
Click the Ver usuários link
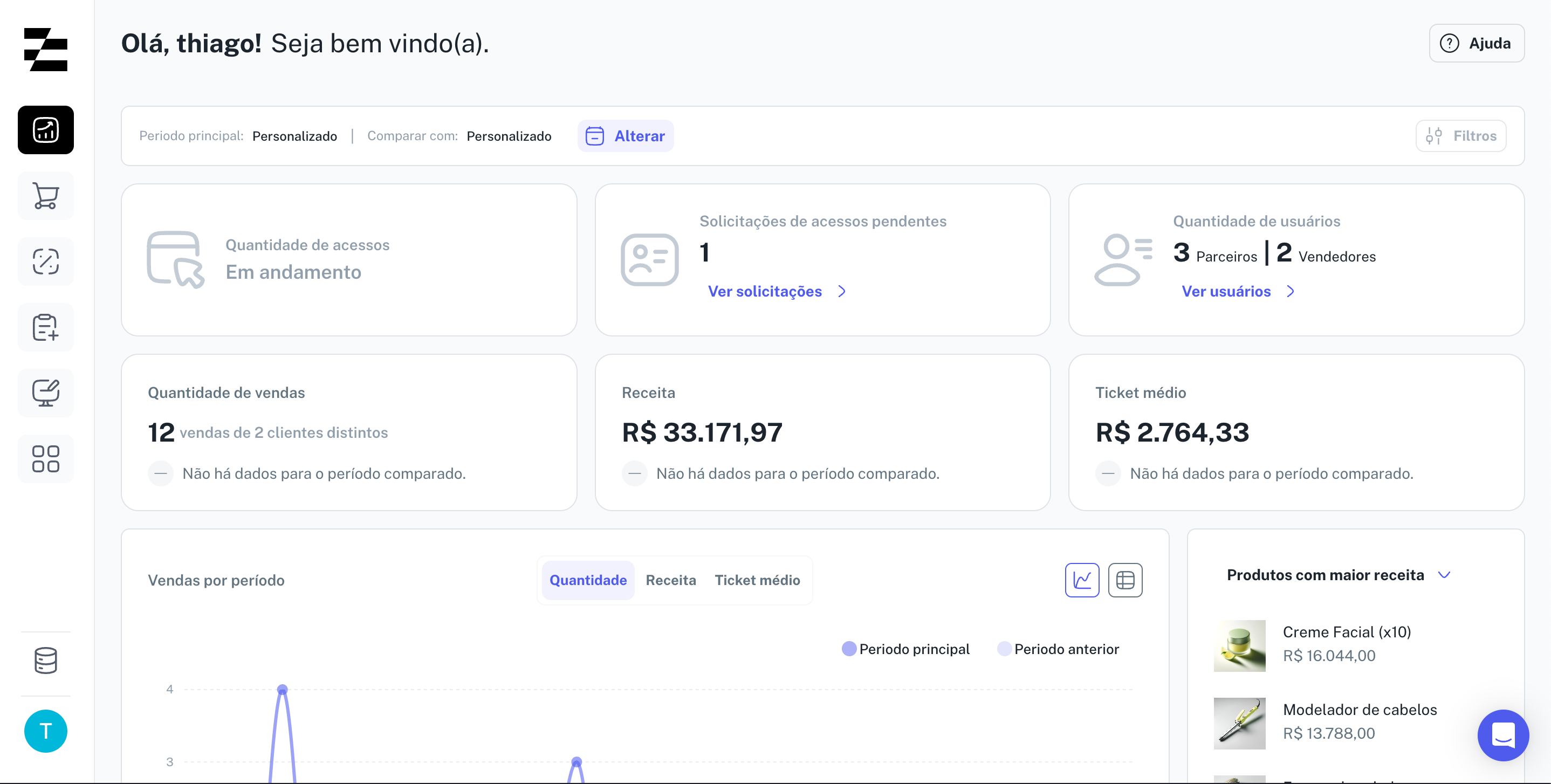(1226, 292)
